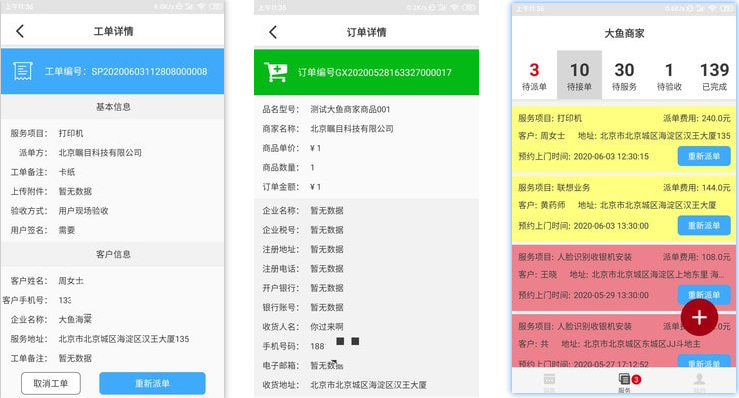Screen dimensions: 739x398
Task: Tap the 银行账号 暂无数据 row
Action: (x=366, y=307)
